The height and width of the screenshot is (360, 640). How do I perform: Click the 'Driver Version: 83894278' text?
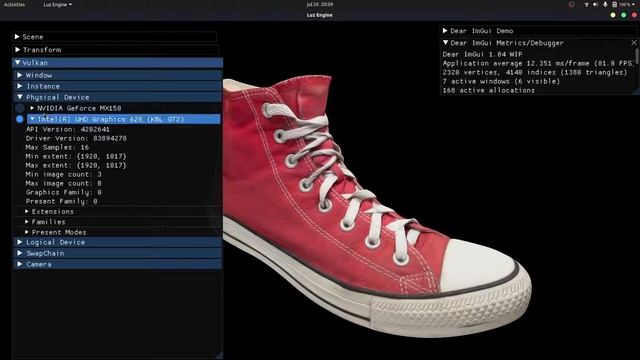point(76,138)
